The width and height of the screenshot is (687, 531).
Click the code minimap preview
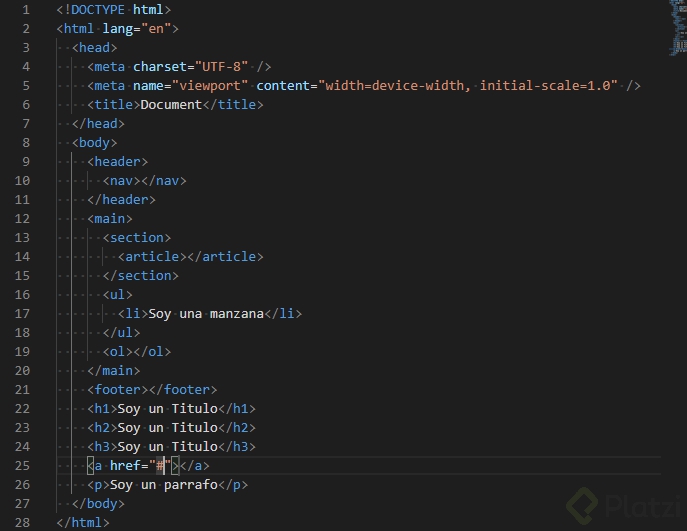(677, 28)
